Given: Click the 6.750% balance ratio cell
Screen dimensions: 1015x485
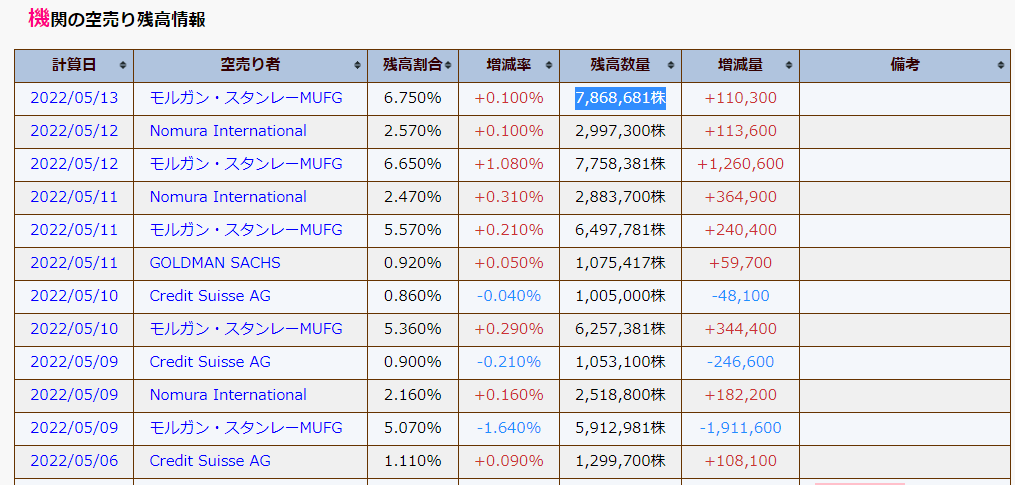Looking at the screenshot, I should (x=413, y=98).
